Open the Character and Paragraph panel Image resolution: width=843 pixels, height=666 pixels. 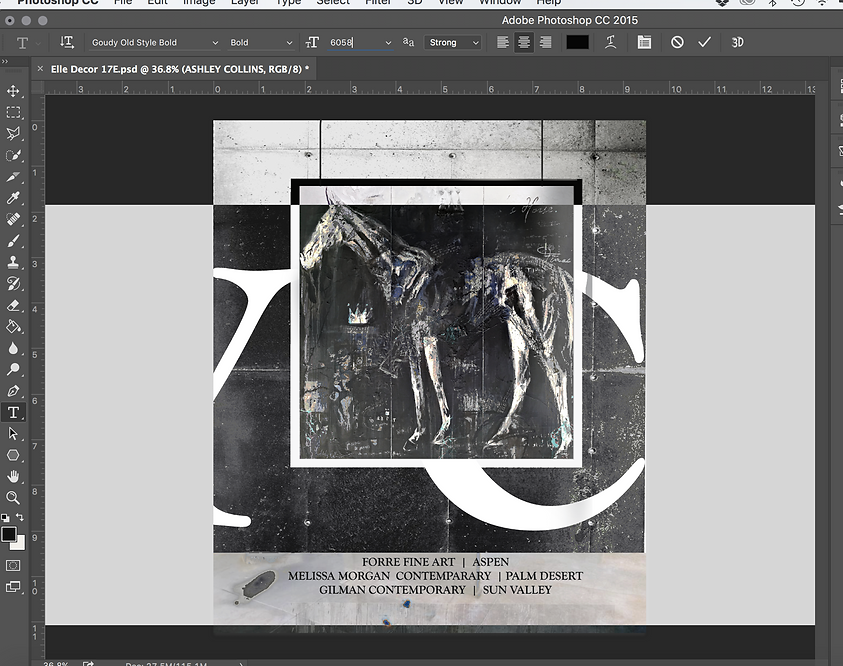coord(644,42)
